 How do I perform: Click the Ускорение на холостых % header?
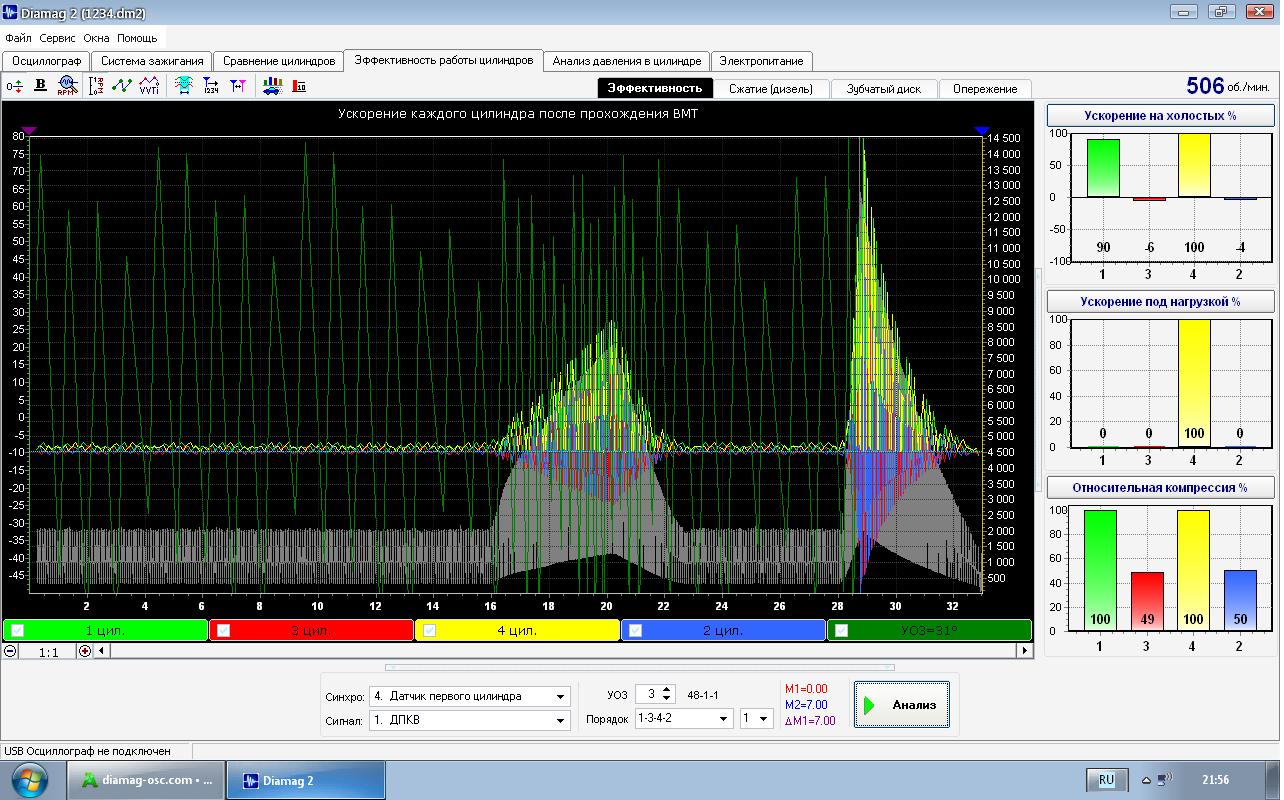pyautogui.click(x=1160, y=116)
